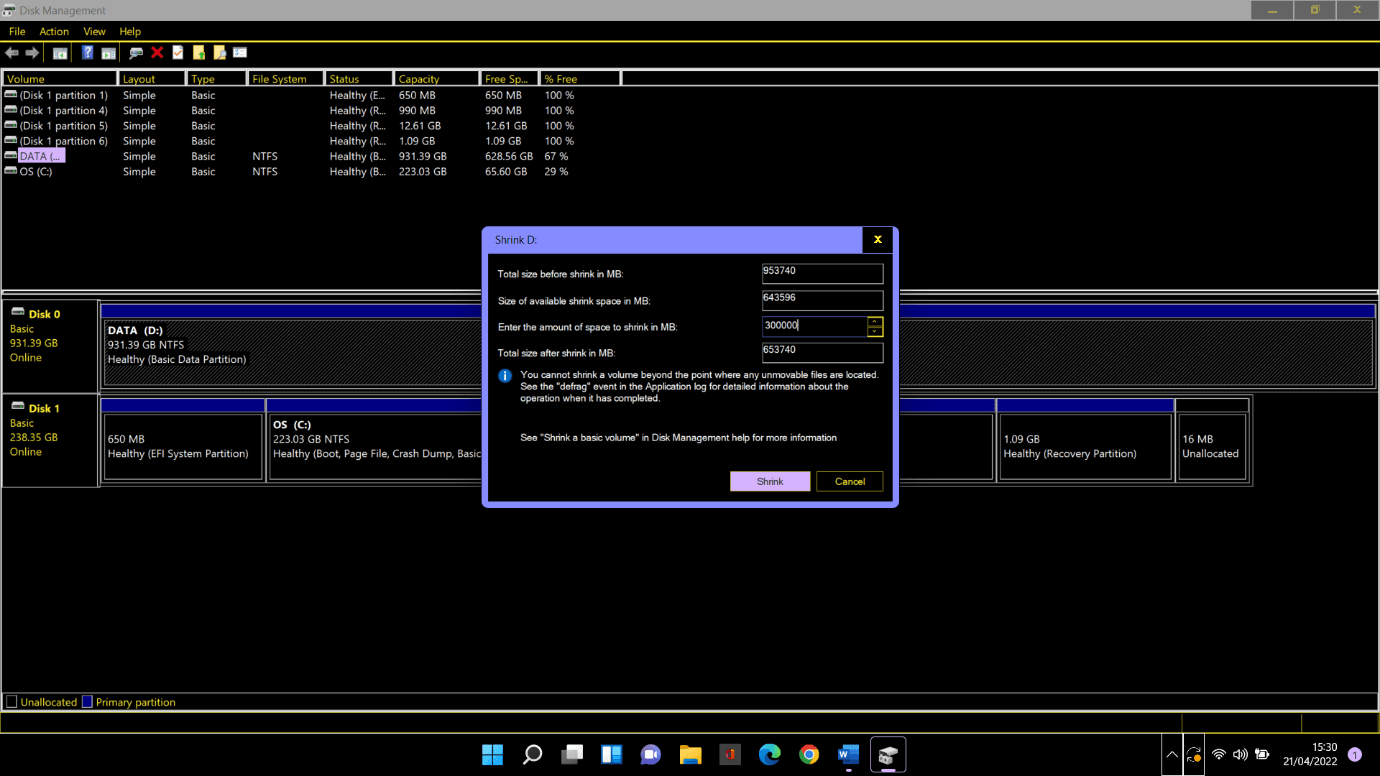Click the shrink amount input field
This screenshot has height=776, width=1380.
coord(814,326)
